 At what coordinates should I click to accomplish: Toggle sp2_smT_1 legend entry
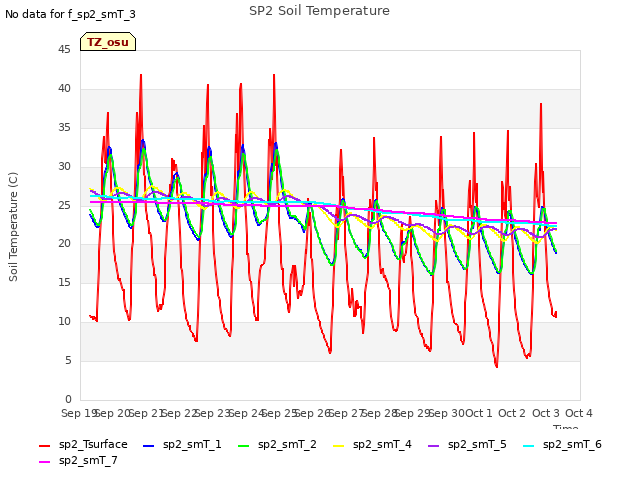point(182,444)
